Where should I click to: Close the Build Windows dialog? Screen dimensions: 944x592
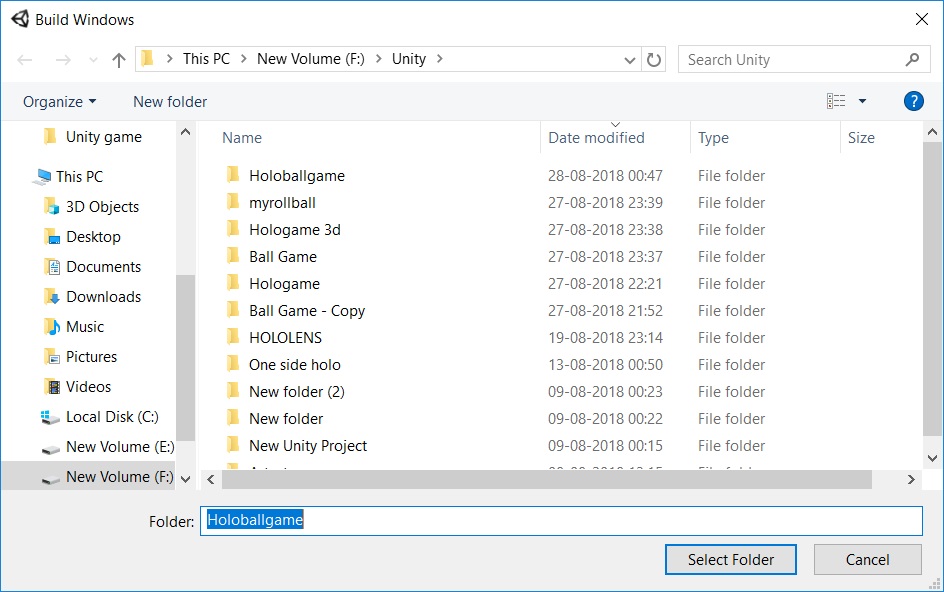(x=922, y=19)
